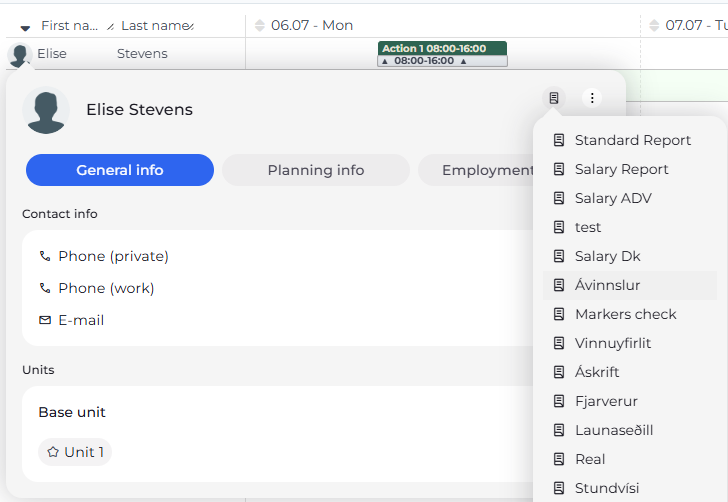Toggle the sort arrows for 06.07 - Mon
728x502 pixels.
click(x=260, y=26)
